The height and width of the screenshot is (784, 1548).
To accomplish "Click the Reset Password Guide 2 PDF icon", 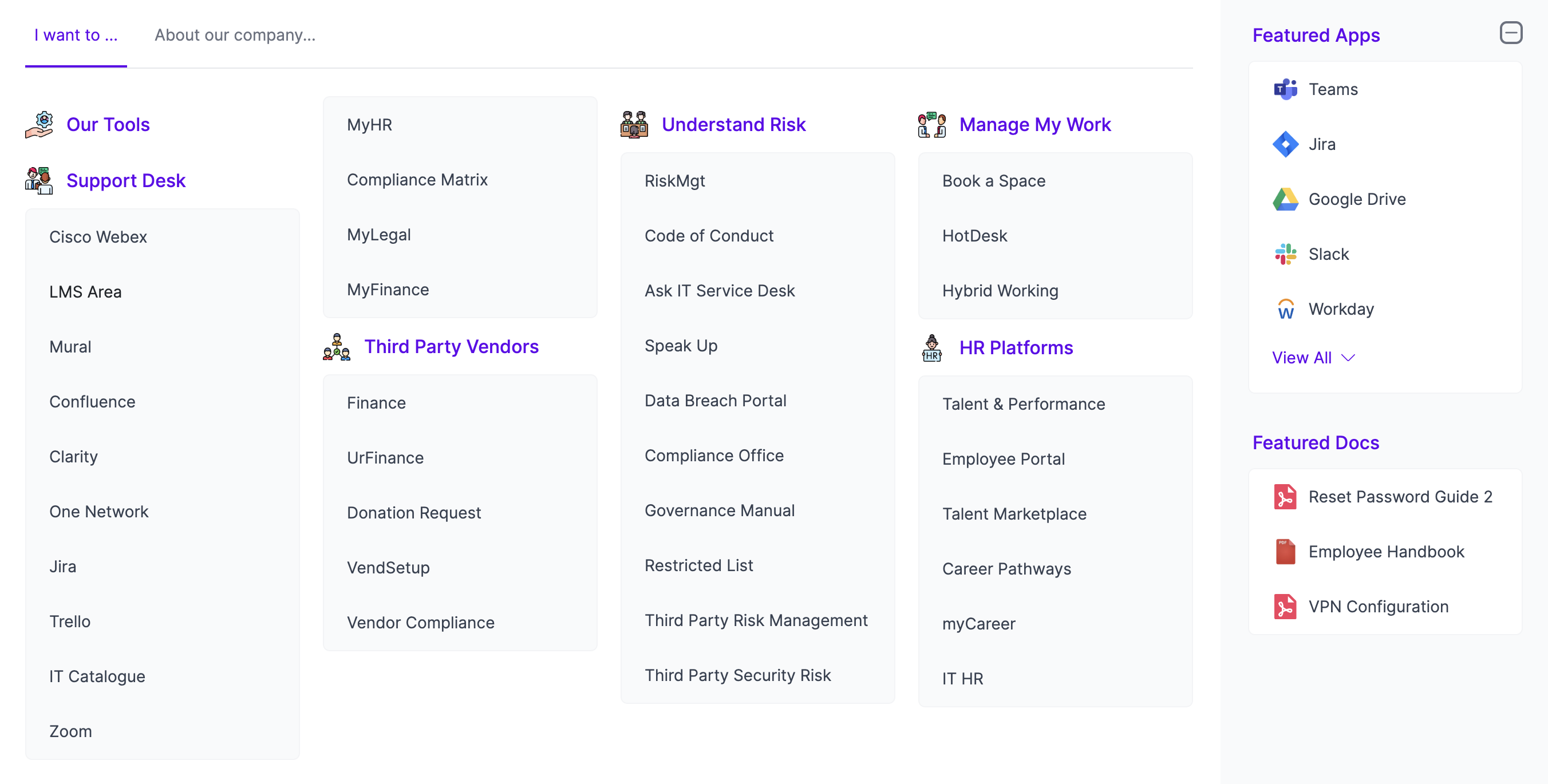I will click(1285, 497).
